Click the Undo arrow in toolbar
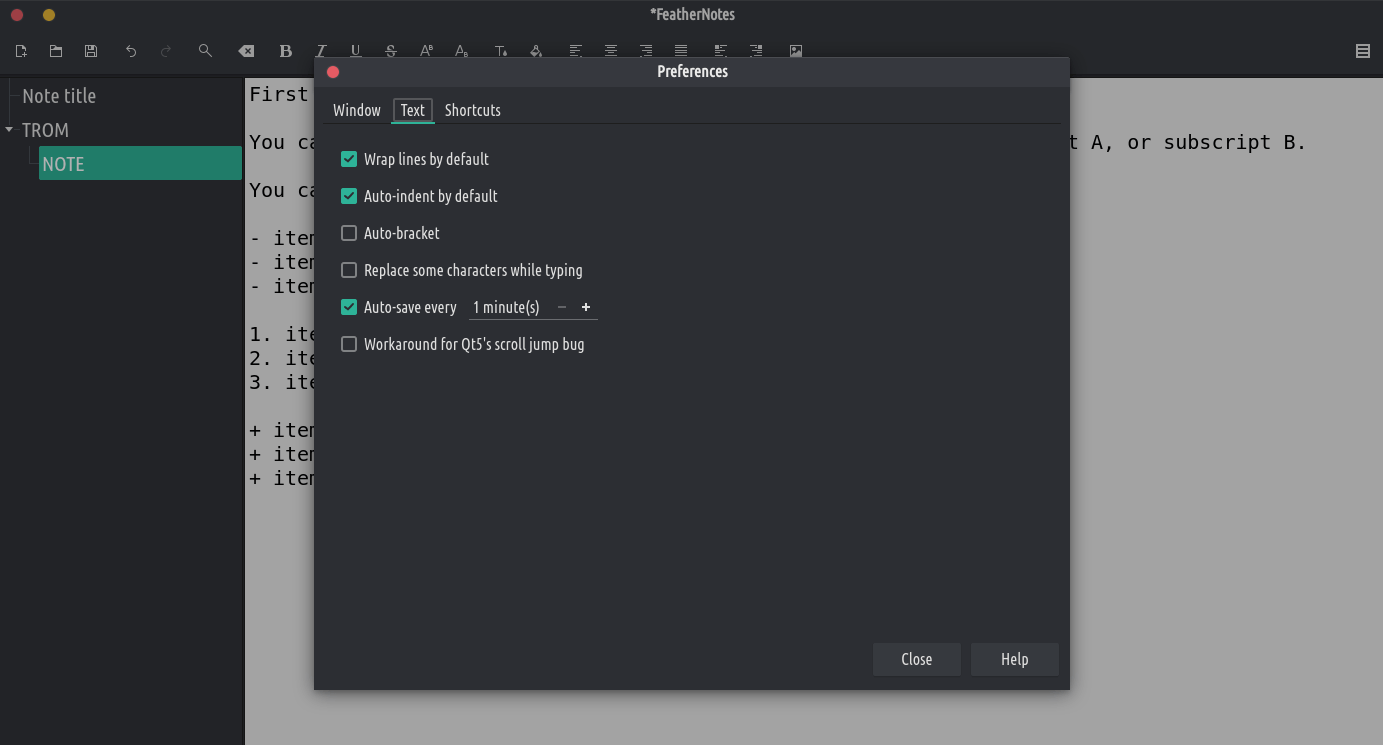Screen dimensions: 1383x745 click(131, 51)
